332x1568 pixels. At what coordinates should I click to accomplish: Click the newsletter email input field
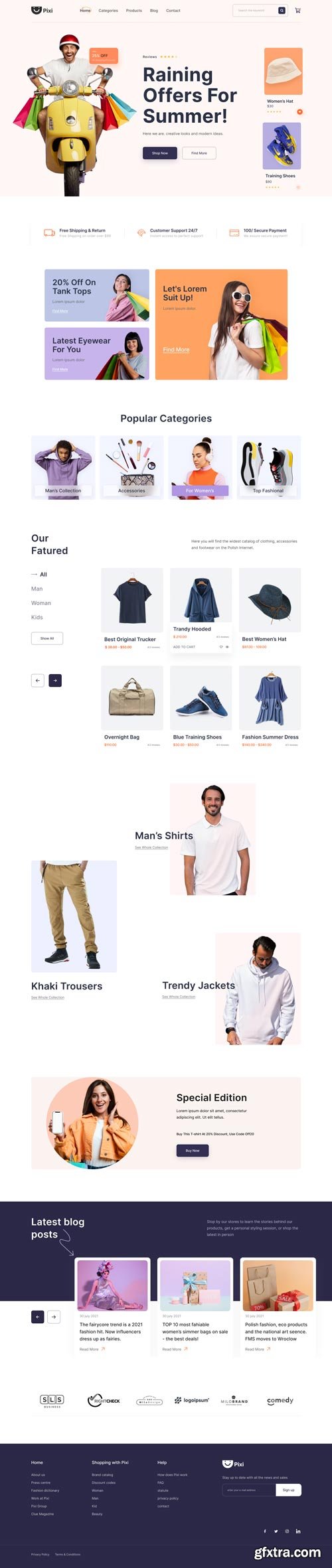click(249, 1490)
